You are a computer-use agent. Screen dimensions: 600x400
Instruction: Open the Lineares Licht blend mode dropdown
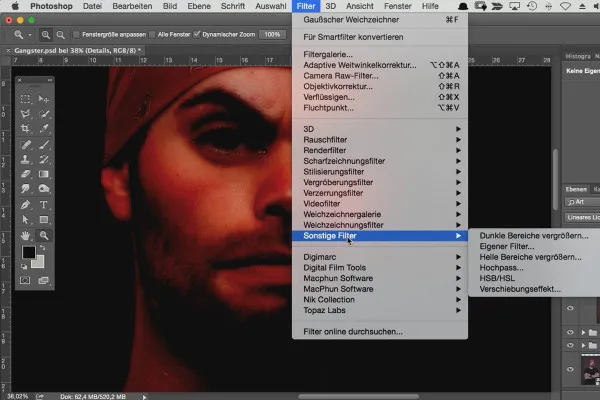pos(582,217)
